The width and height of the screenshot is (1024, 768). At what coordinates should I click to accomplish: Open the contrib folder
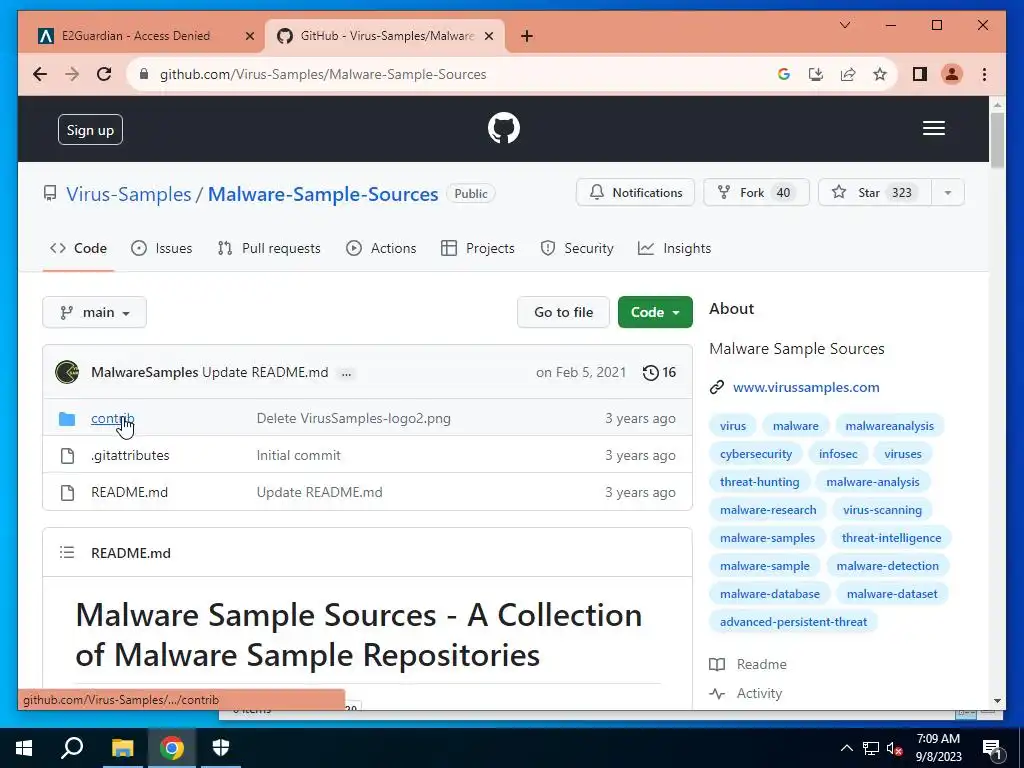[x=112, y=419]
